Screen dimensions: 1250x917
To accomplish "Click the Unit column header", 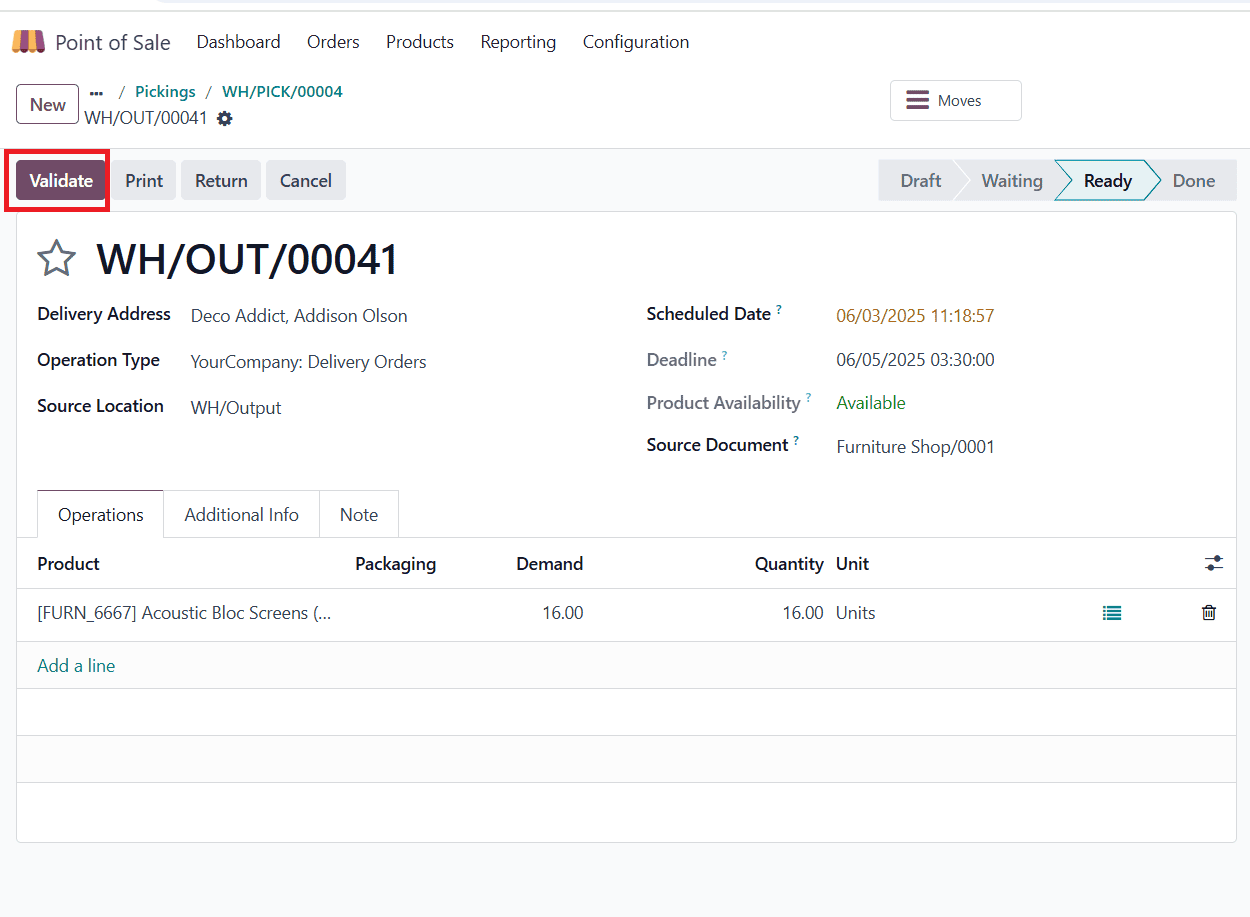I will click(852, 564).
